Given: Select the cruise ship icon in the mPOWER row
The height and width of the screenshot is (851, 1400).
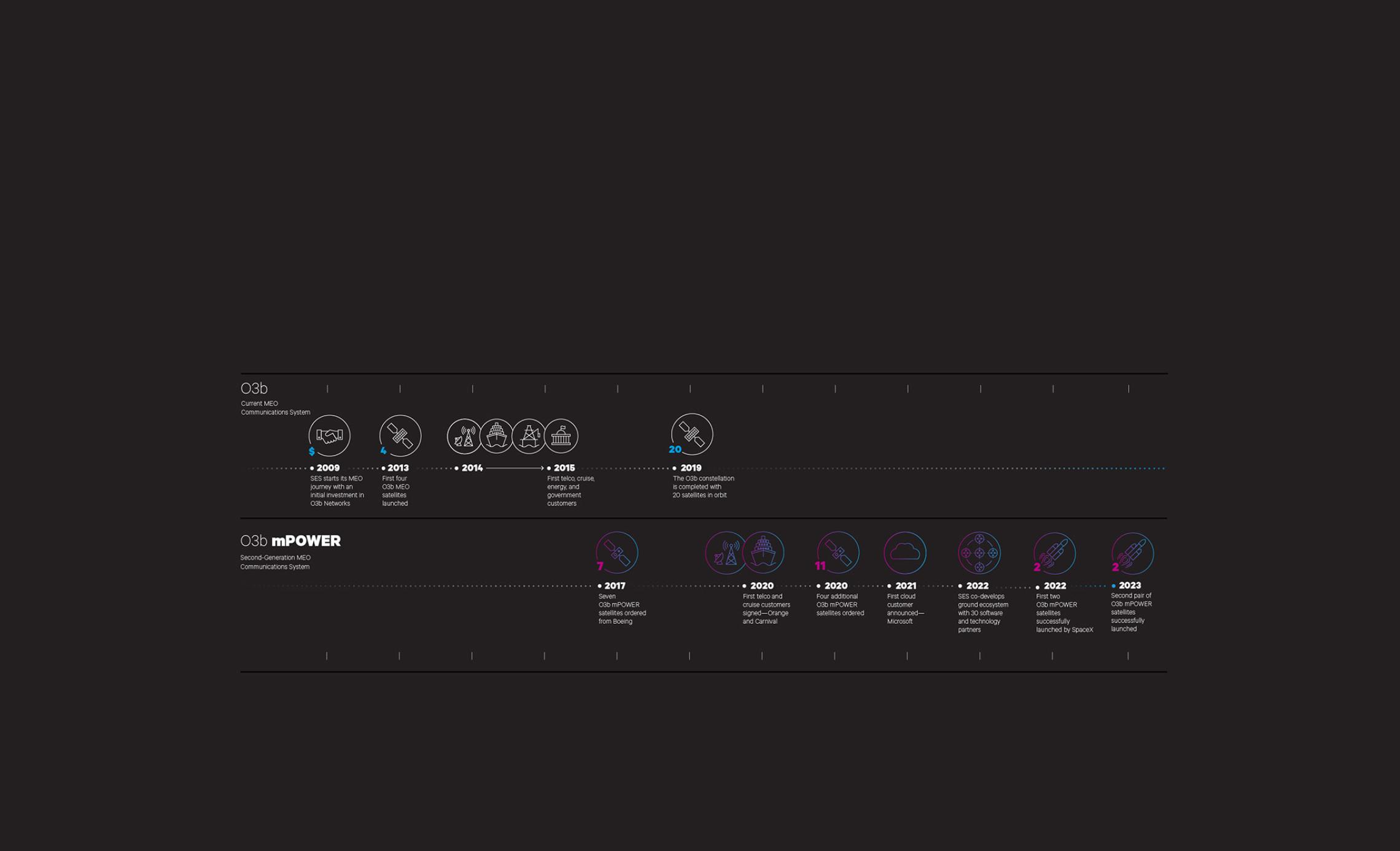Looking at the screenshot, I should [763, 553].
